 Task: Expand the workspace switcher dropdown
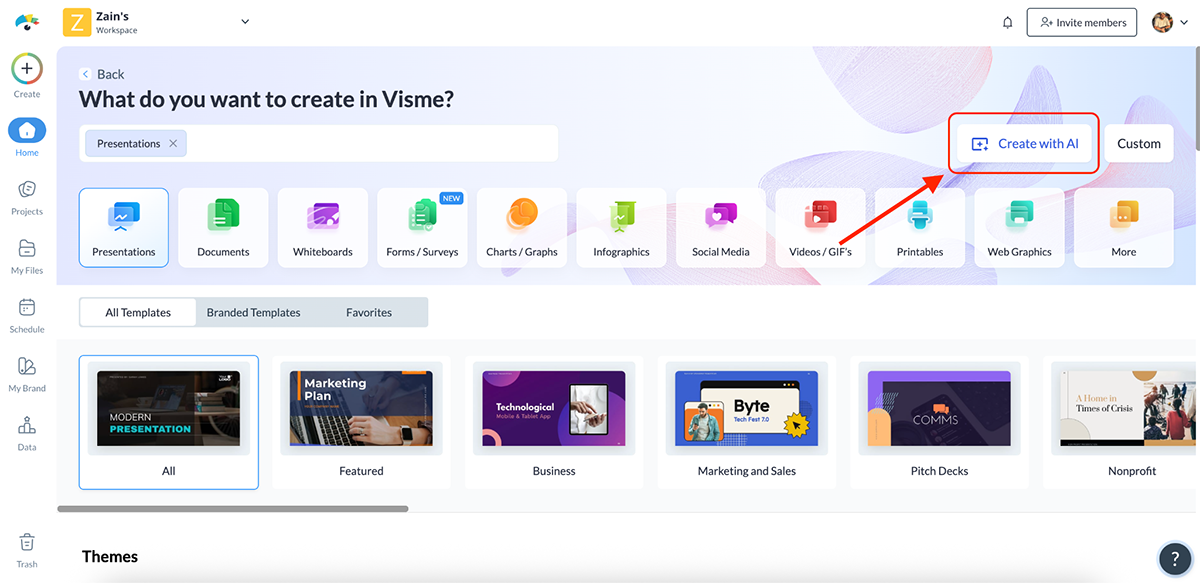coord(244,21)
